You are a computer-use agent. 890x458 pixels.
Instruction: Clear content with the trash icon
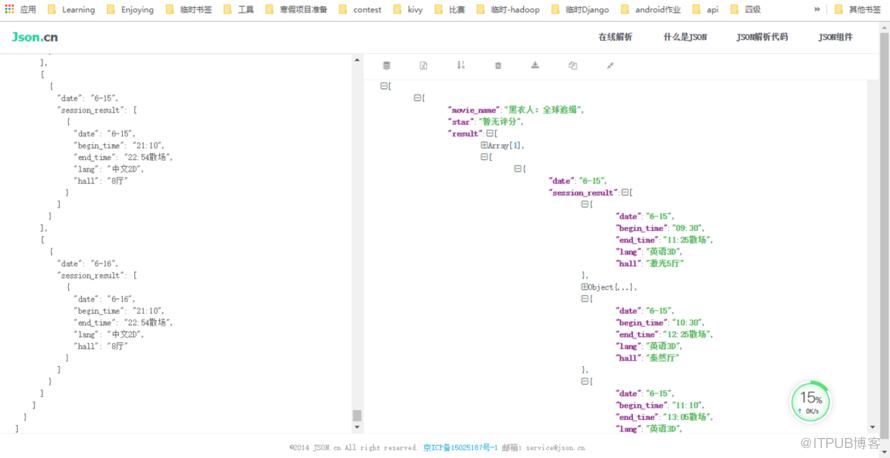[498, 66]
